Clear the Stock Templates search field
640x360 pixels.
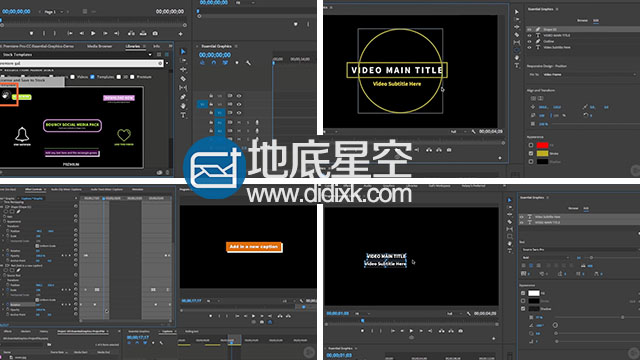pyautogui.click(x=160, y=63)
